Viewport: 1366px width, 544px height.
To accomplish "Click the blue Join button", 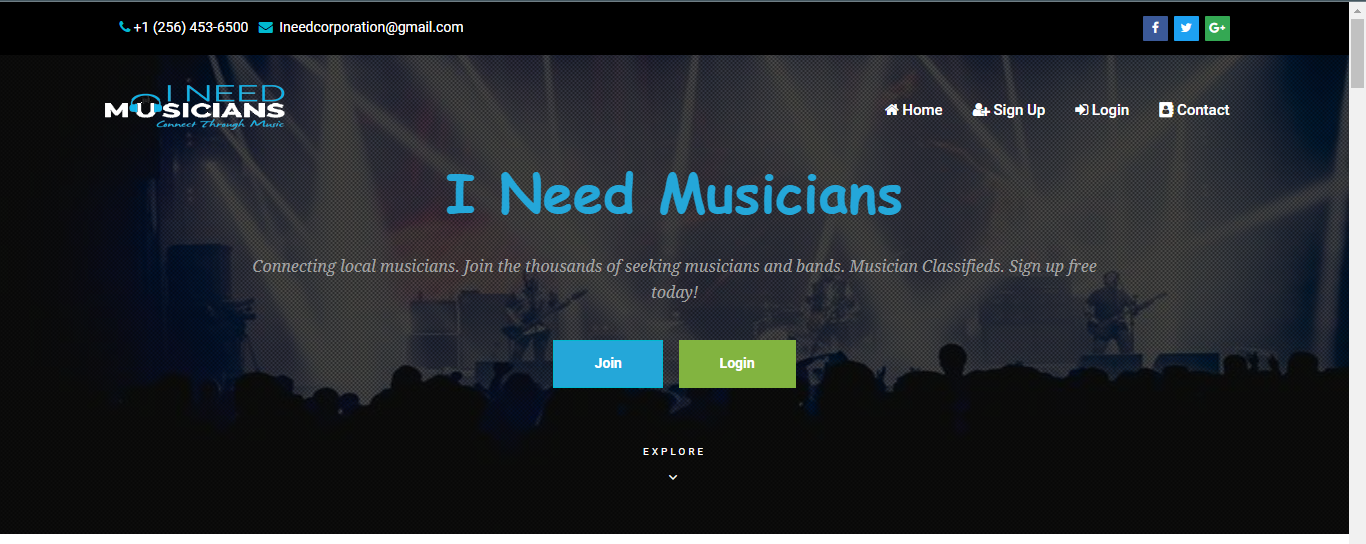I will (x=608, y=364).
